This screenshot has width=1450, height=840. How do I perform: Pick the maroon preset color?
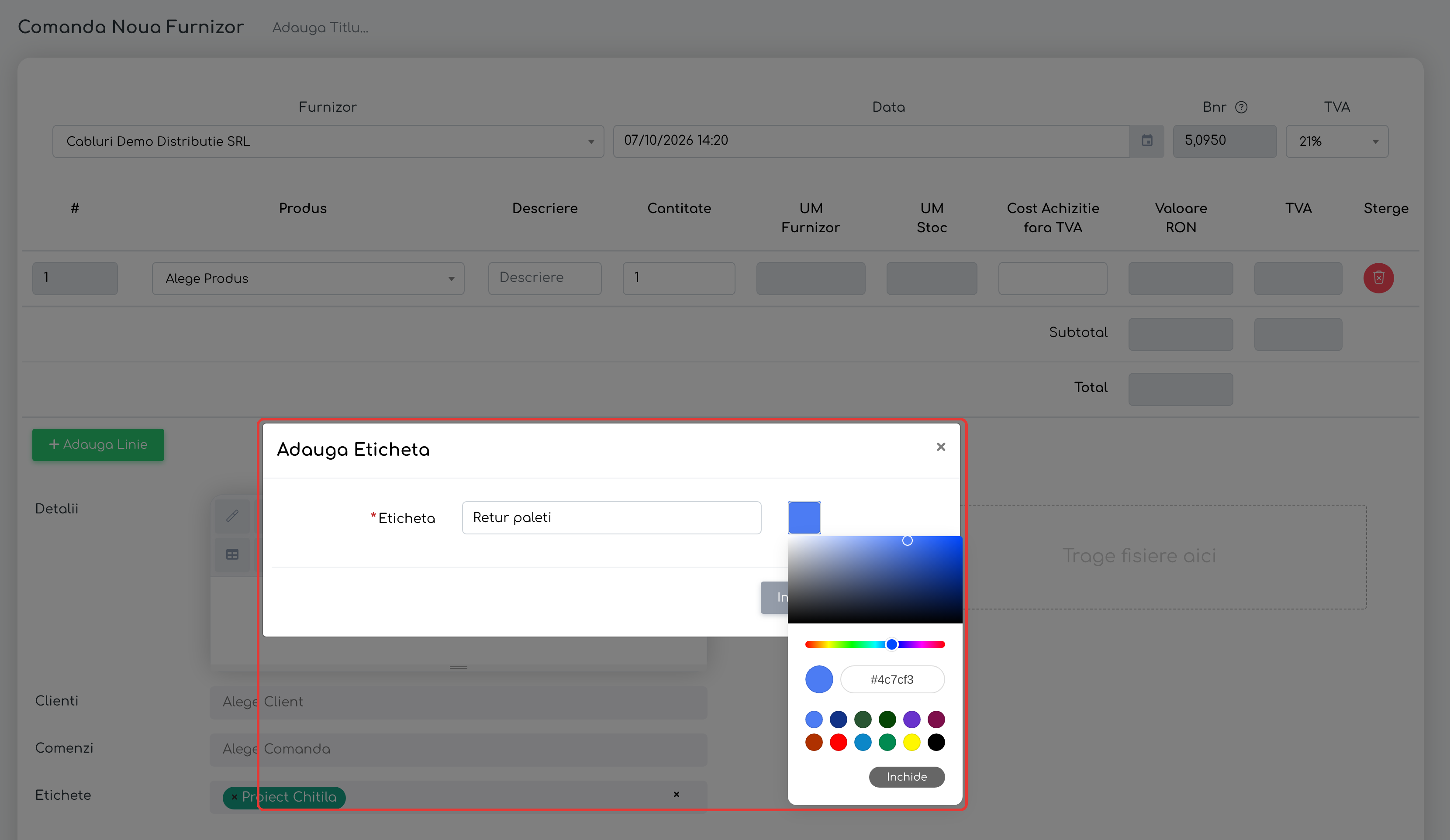coord(936,719)
